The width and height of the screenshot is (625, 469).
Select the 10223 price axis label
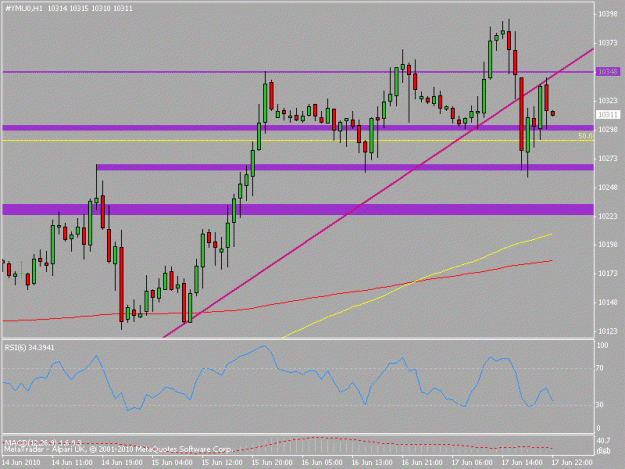608,216
